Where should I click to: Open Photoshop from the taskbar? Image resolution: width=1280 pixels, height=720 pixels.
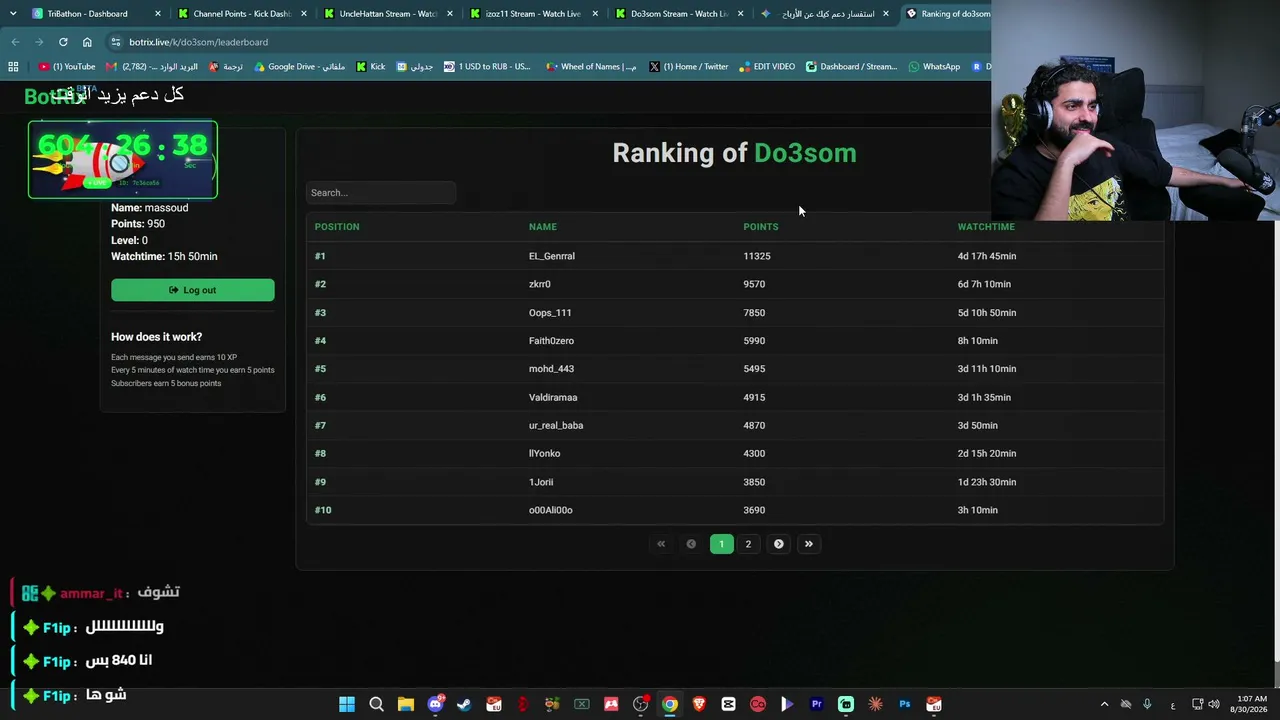coord(904,705)
